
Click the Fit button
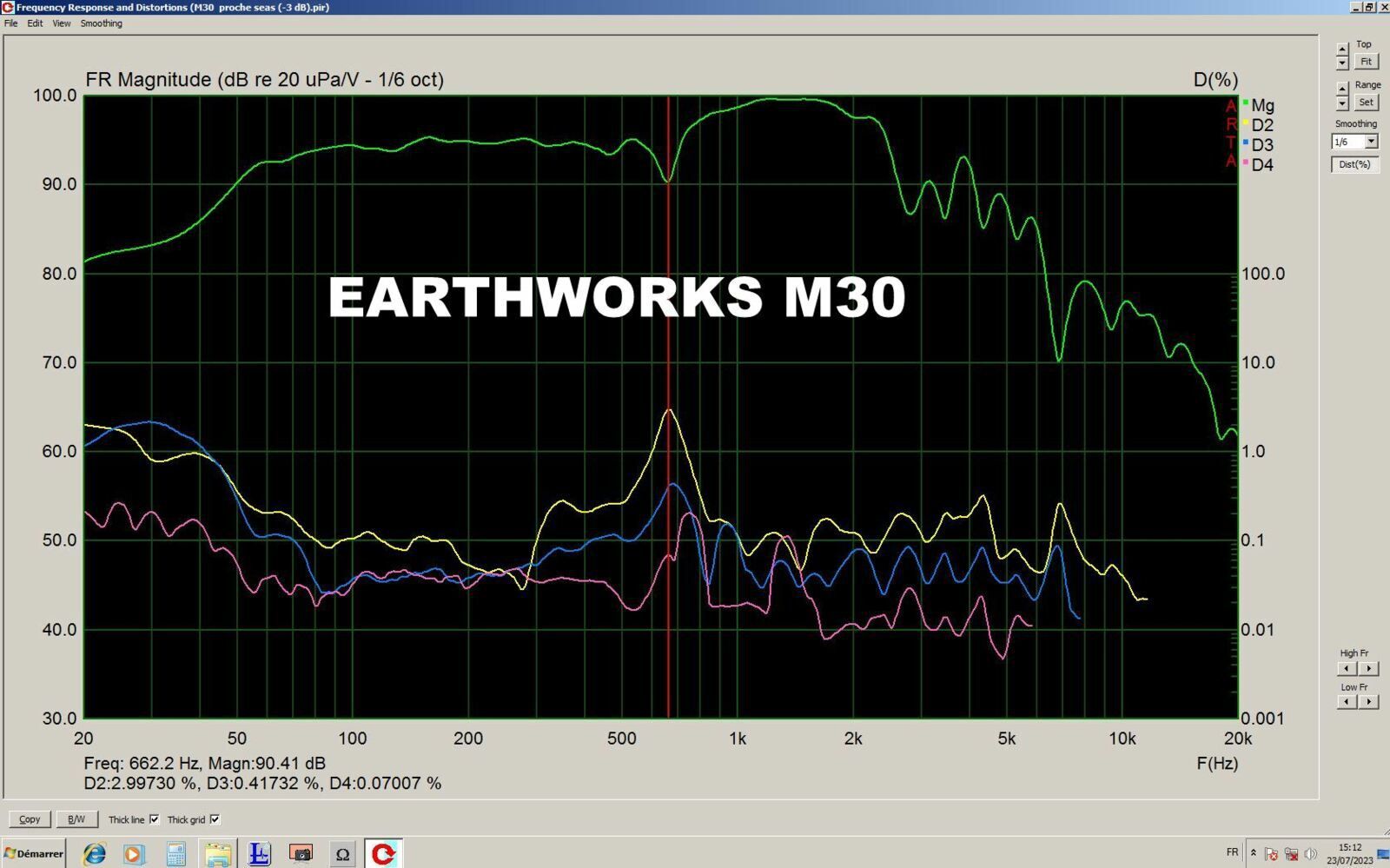click(1366, 62)
